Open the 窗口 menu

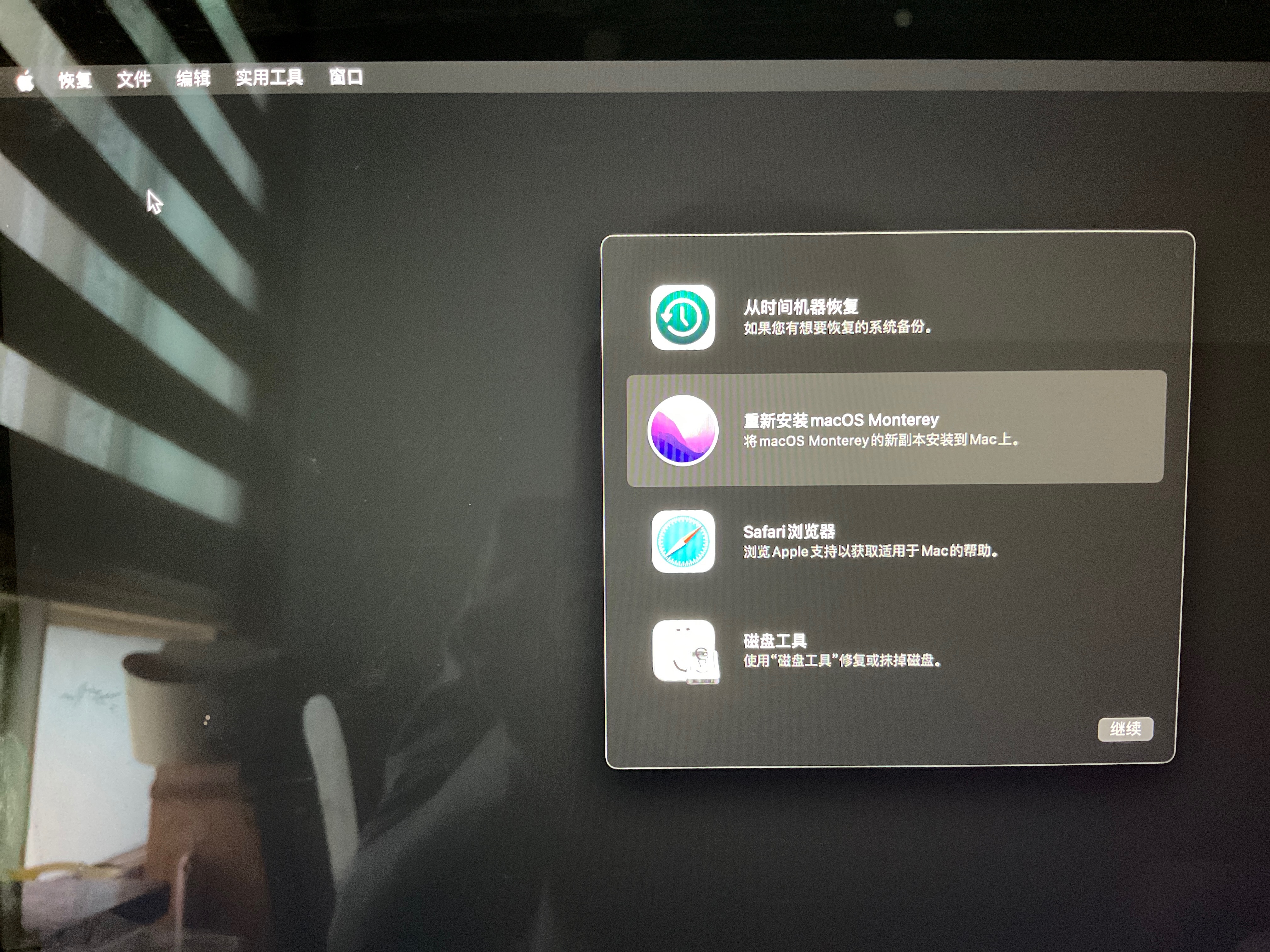coord(346,77)
